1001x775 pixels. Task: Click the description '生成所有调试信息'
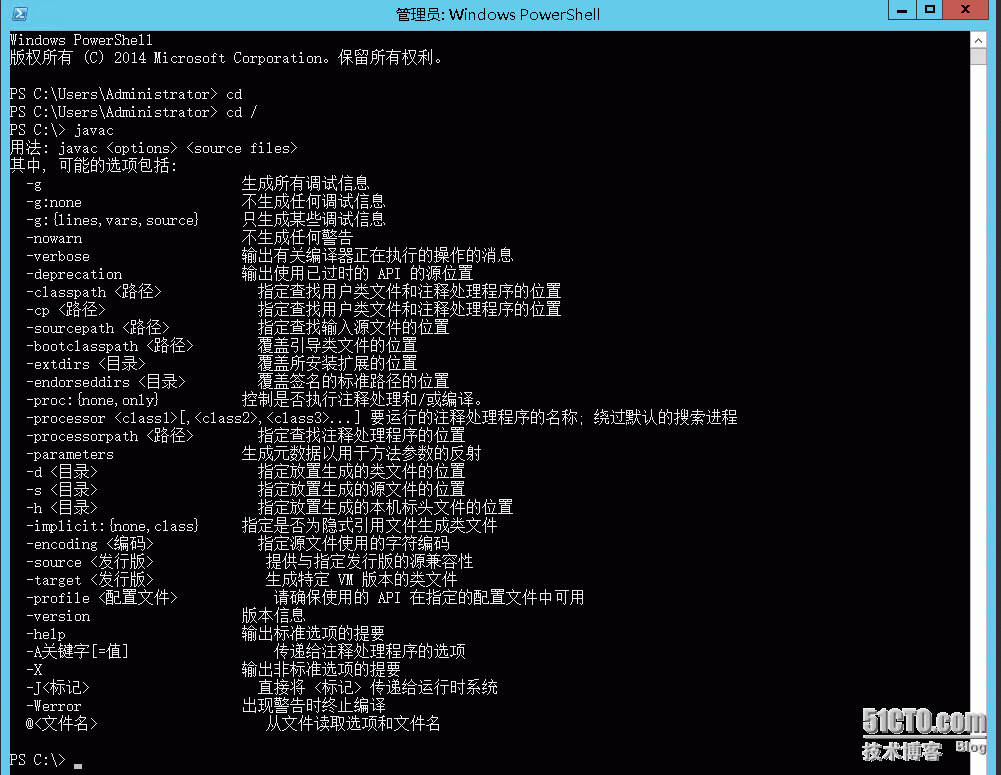pyautogui.click(x=305, y=184)
